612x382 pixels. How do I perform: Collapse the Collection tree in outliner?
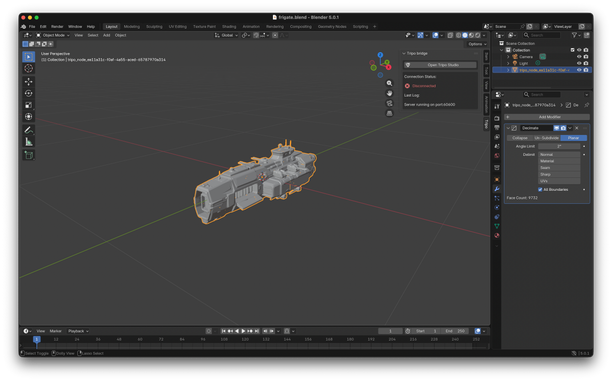click(502, 50)
